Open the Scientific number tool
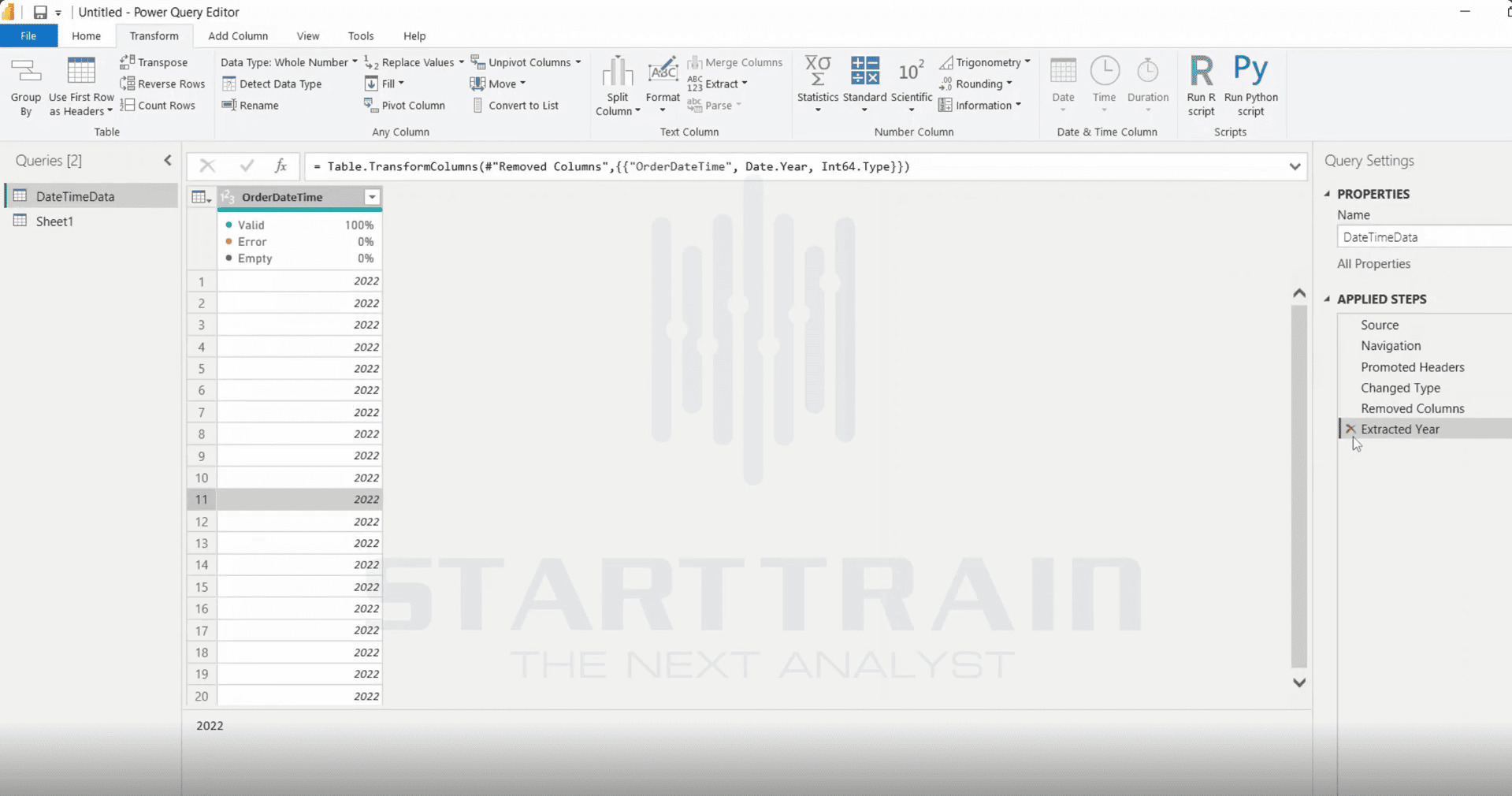Viewport: 1512px width, 796px height. 912,85
